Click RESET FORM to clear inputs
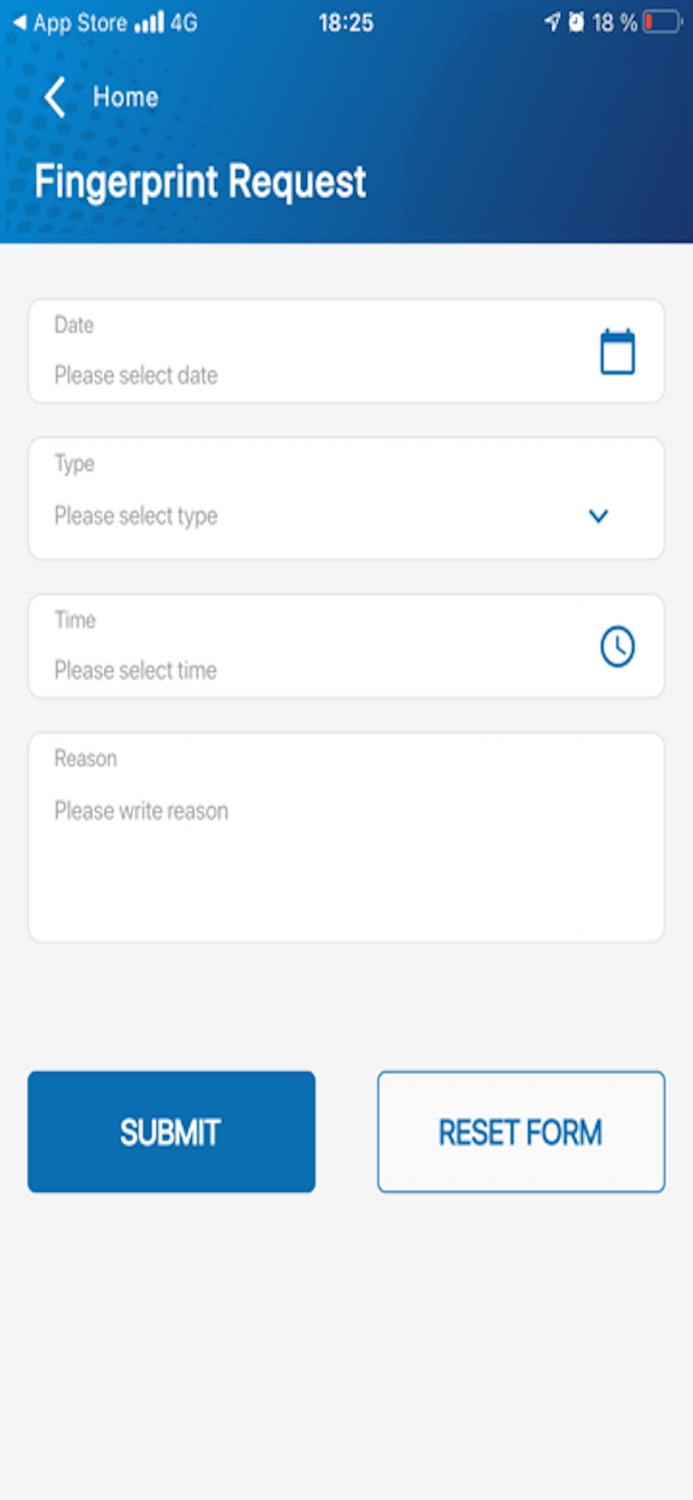The image size is (693, 1500). click(520, 1131)
